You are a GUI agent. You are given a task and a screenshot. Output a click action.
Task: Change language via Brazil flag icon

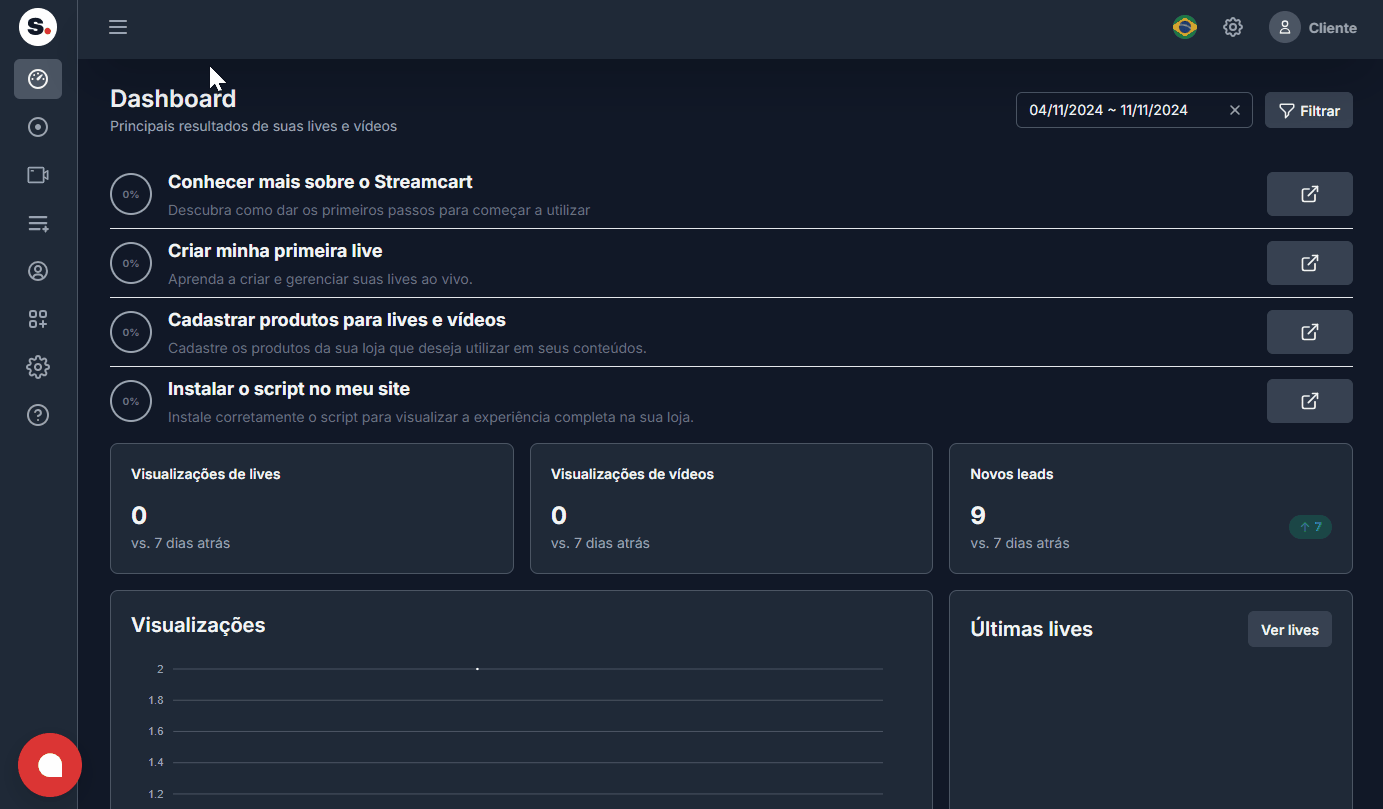[1185, 27]
